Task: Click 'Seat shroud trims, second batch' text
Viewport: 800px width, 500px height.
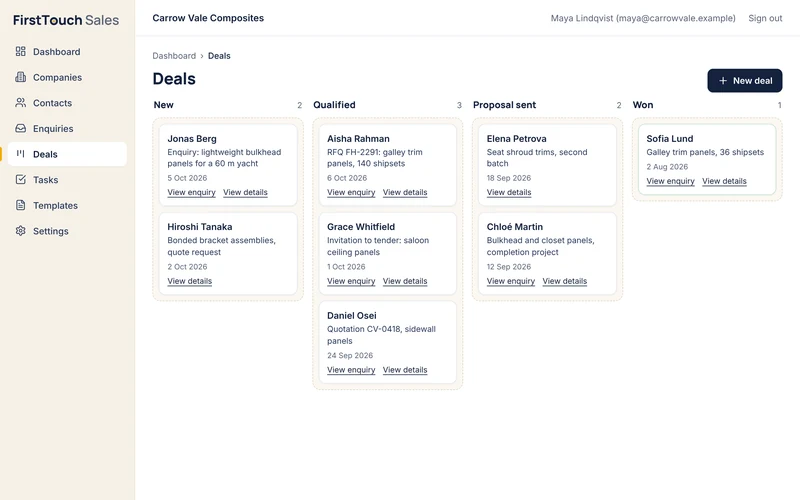Action: [537, 158]
